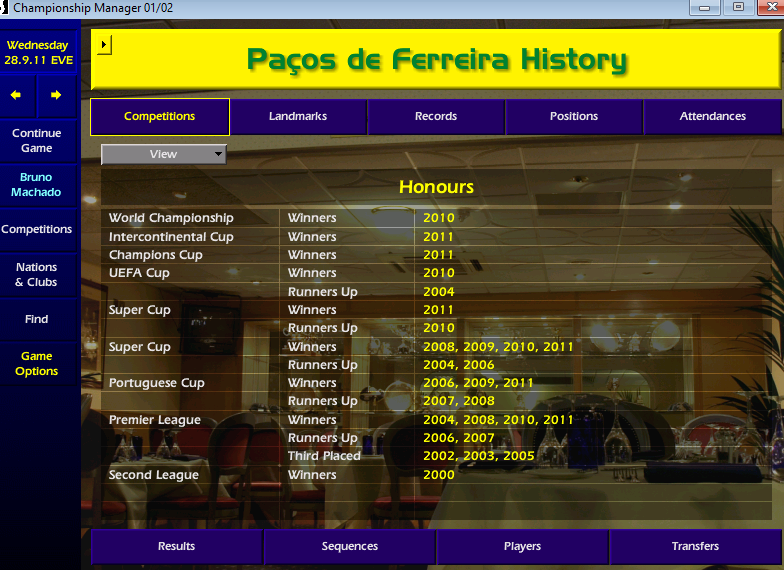Screen dimensions: 784x570
Task: Open the Sequences button
Action: pyautogui.click(x=350, y=546)
